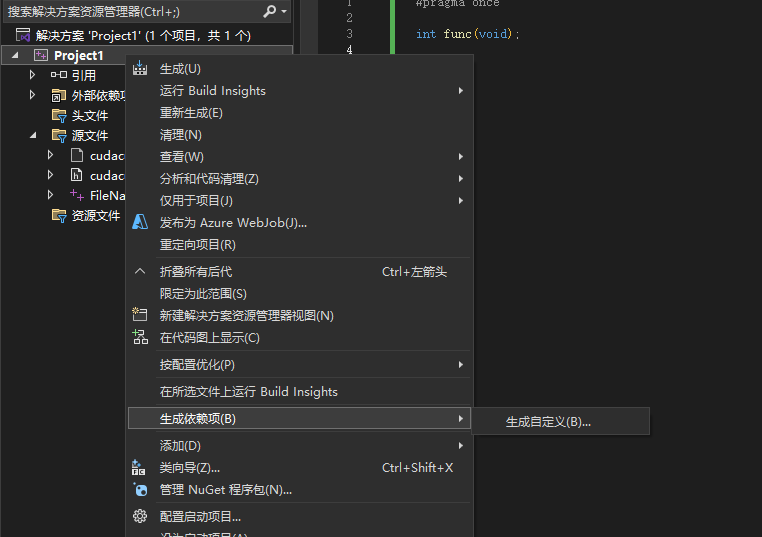This screenshot has height=537, width=762.
Task: Focus the Solution Explorer search field
Action: 147,11
